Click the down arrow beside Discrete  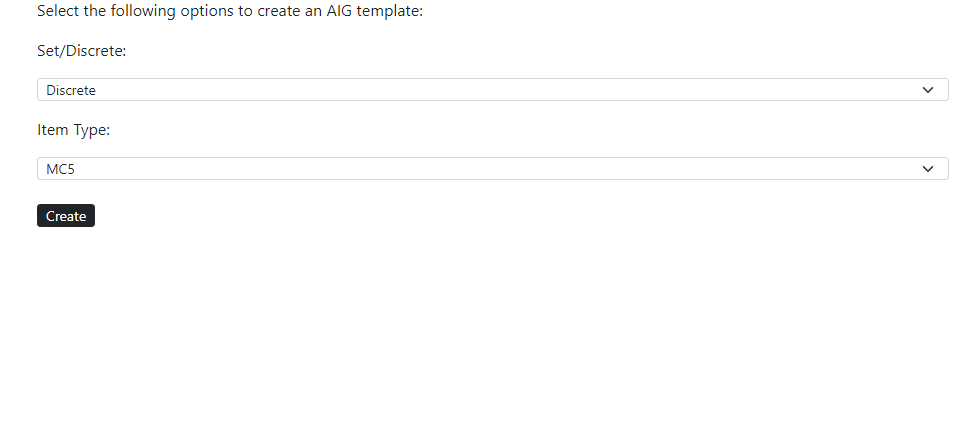pyautogui.click(x=929, y=90)
